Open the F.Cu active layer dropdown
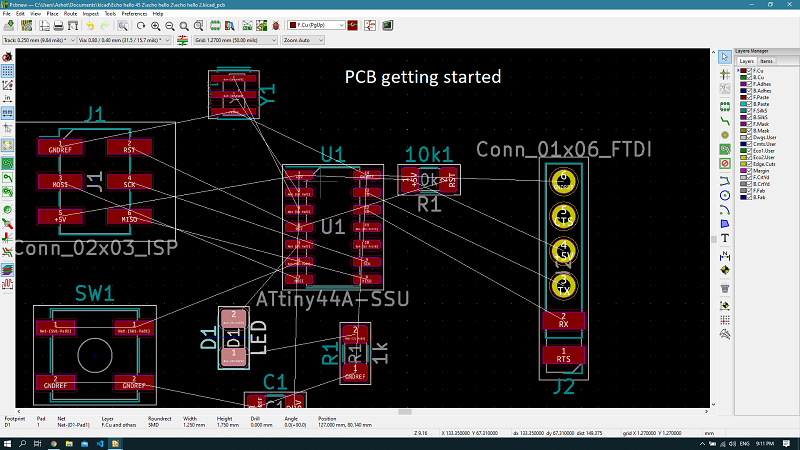Screen dimensions: 800x450 coord(316,25)
